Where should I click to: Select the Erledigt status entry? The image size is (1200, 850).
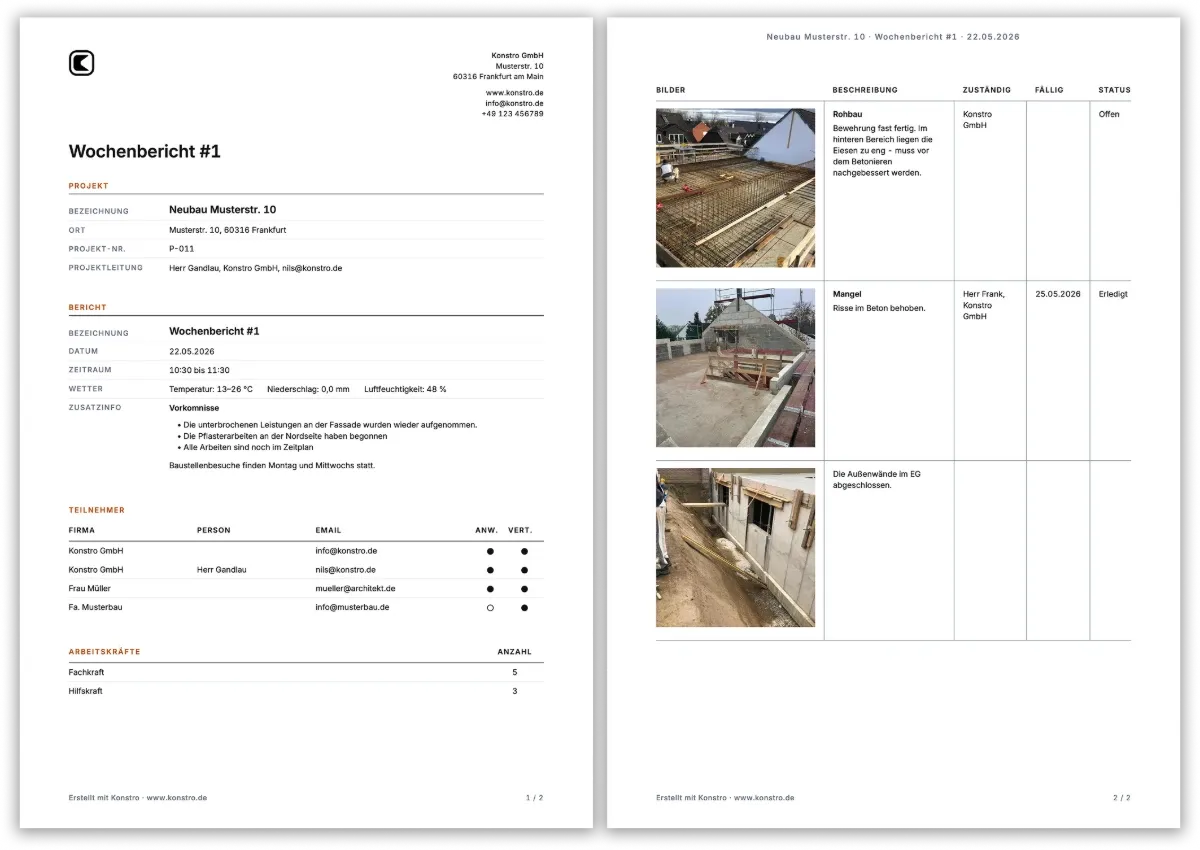(x=1113, y=295)
